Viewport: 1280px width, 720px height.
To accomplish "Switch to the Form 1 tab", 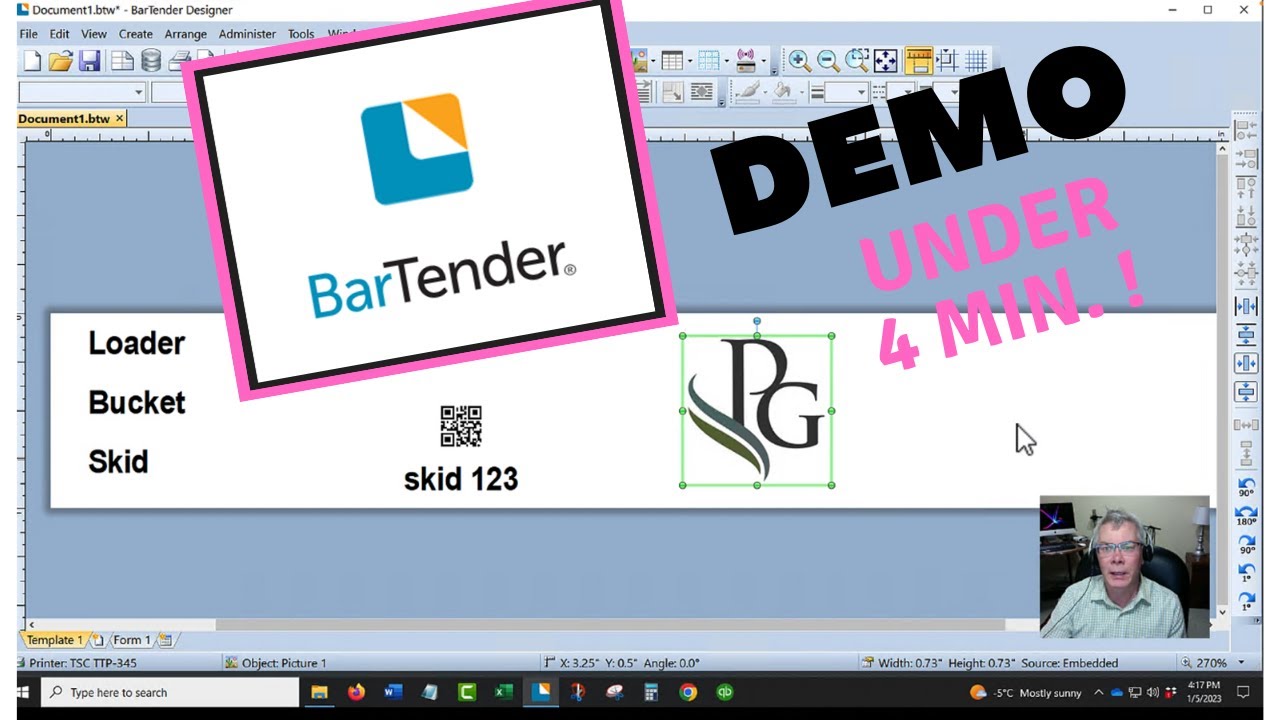I will tap(131, 640).
